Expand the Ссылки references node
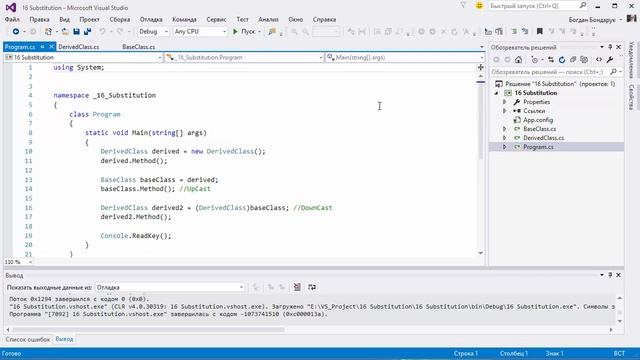 click(504, 111)
